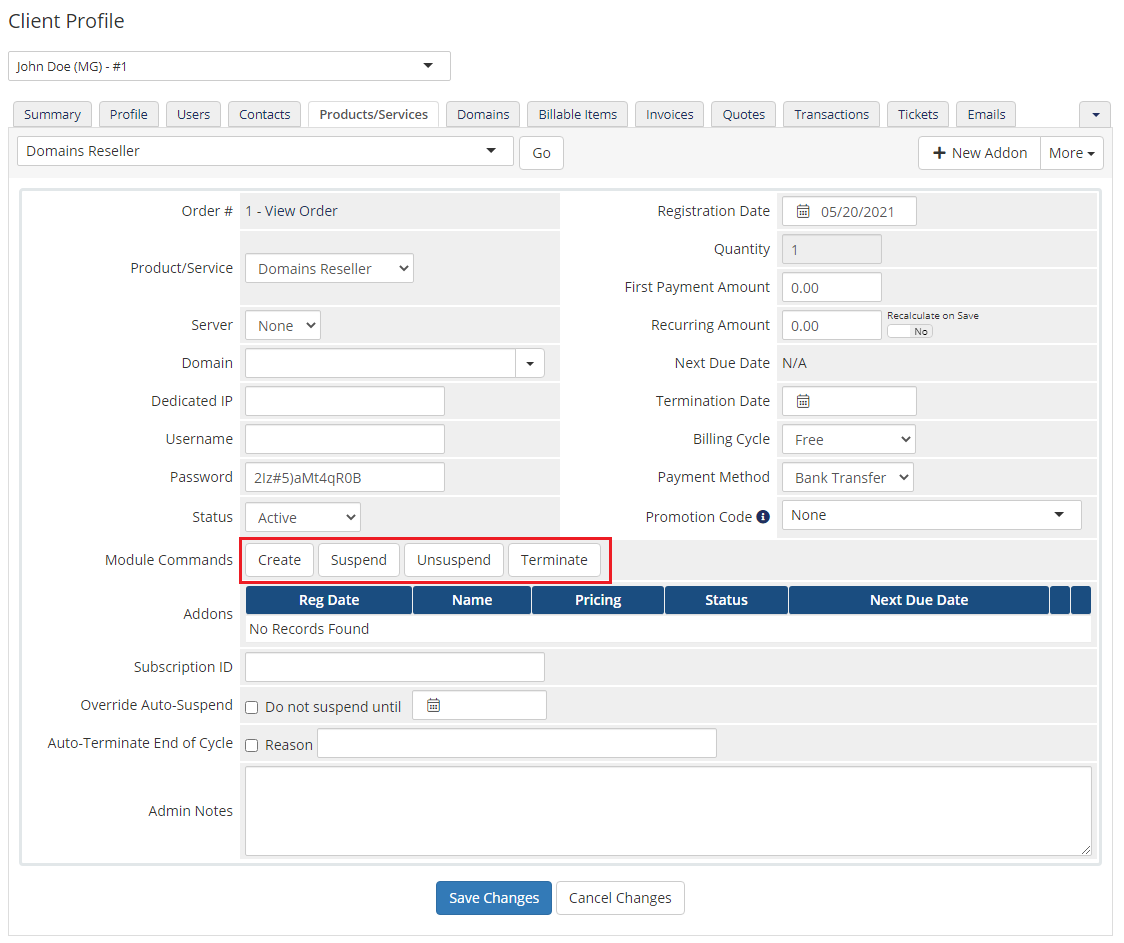Open the Promotion Code dropdown
The height and width of the screenshot is (943, 1124).
click(x=931, y=515)
